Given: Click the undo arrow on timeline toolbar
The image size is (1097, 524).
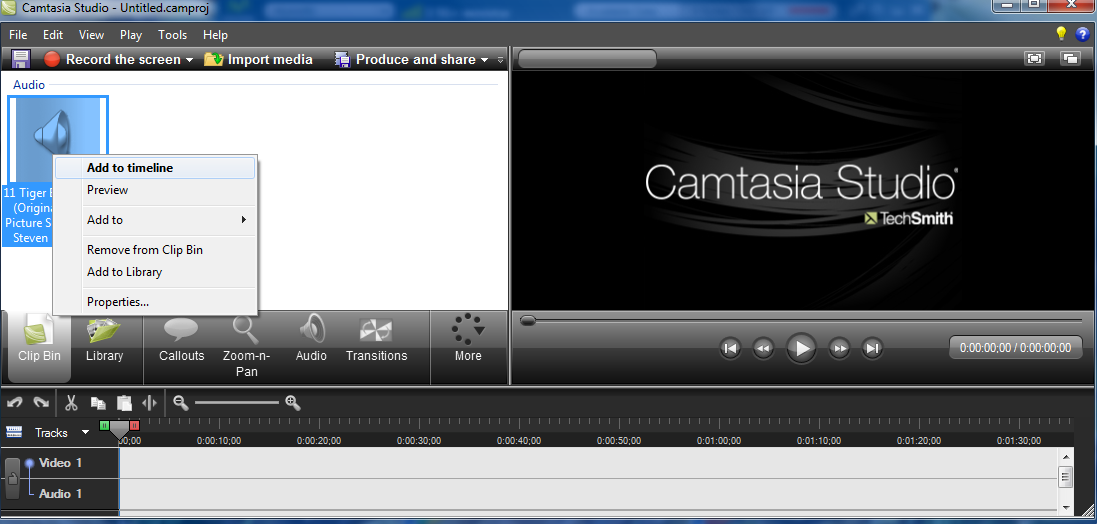Looking at the screenshot, I should pyautogui.click(x=14, y=402).
